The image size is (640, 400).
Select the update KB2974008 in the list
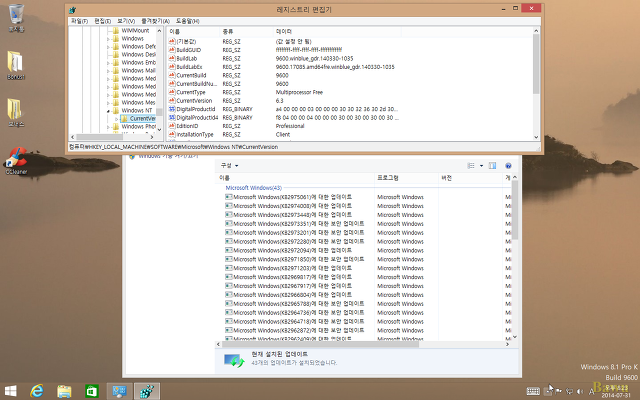[289, 206]
